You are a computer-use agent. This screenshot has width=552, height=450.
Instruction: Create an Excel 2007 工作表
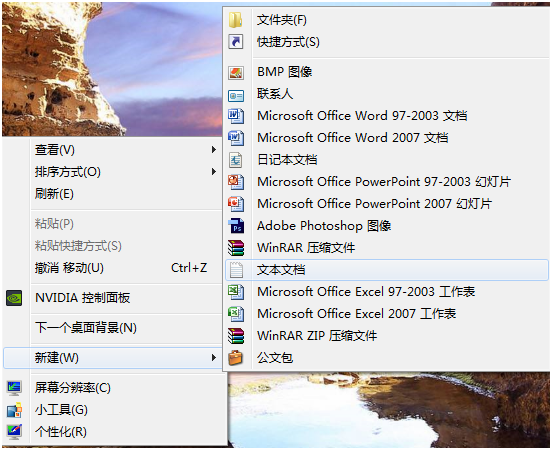387,314
